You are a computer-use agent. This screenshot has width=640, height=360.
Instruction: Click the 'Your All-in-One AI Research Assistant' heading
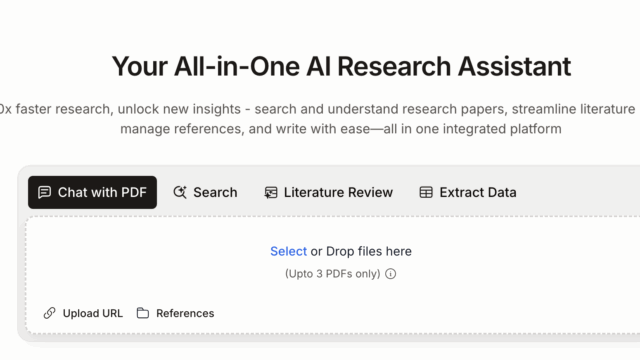(x=341, y=67)
